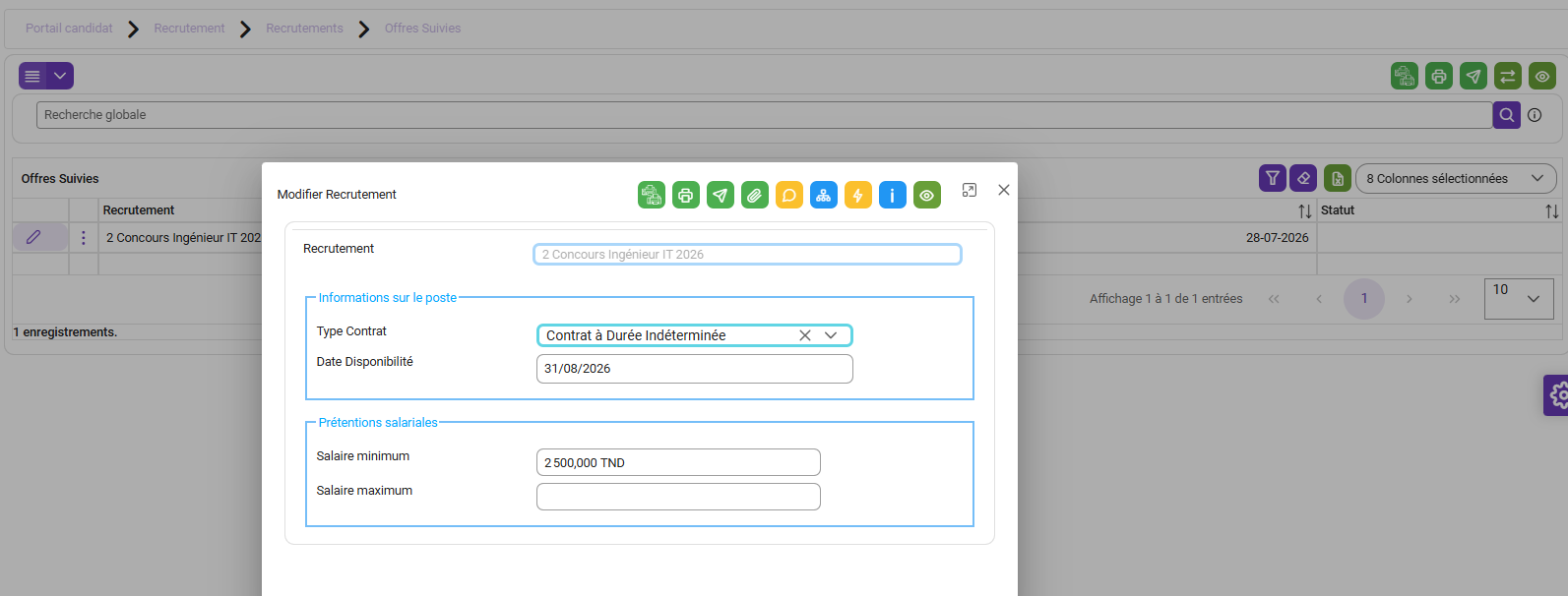Click the Recherche globale search box

765,115
